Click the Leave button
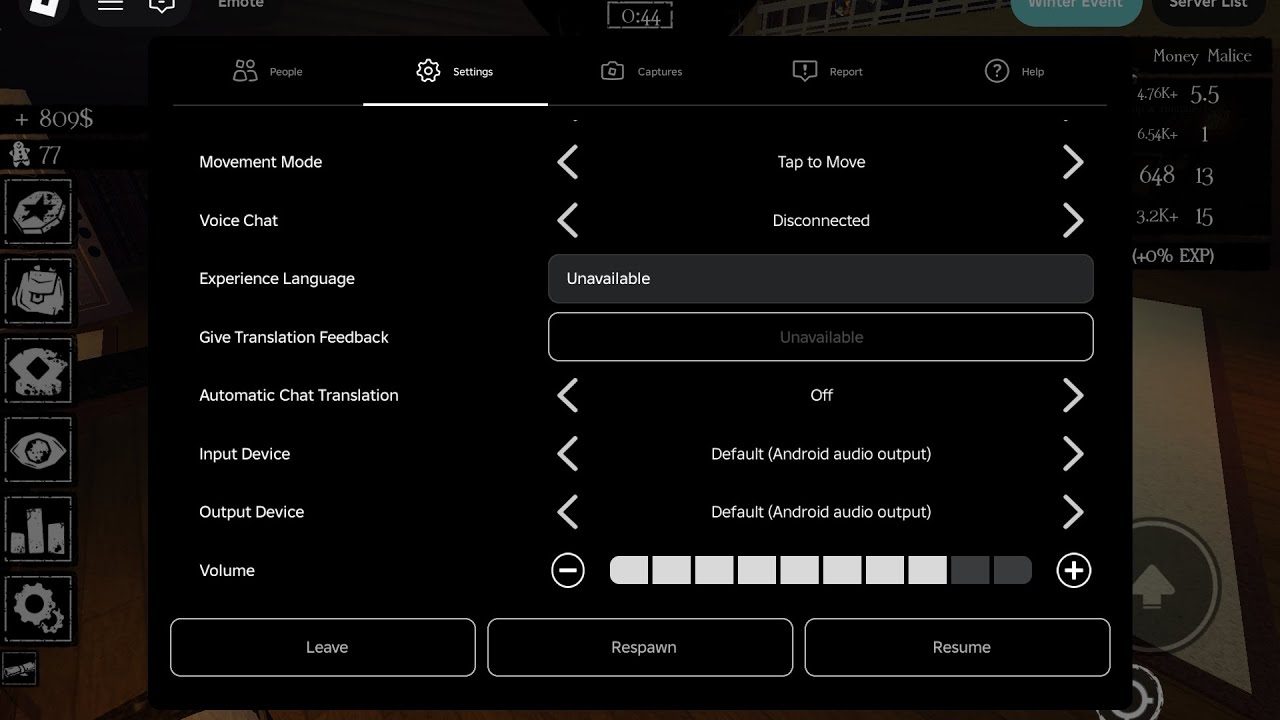The width and height of the screenshot is (1280, 720). point(323,647)
